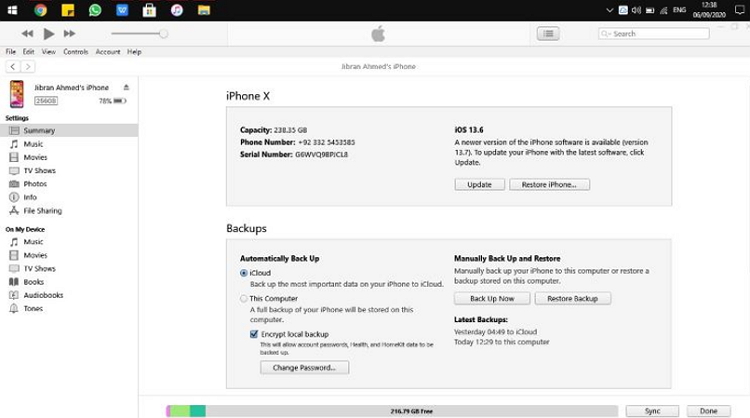Show hidden system tray icons
The width and height of the screenshot is (750, 418).
point(609,10)
